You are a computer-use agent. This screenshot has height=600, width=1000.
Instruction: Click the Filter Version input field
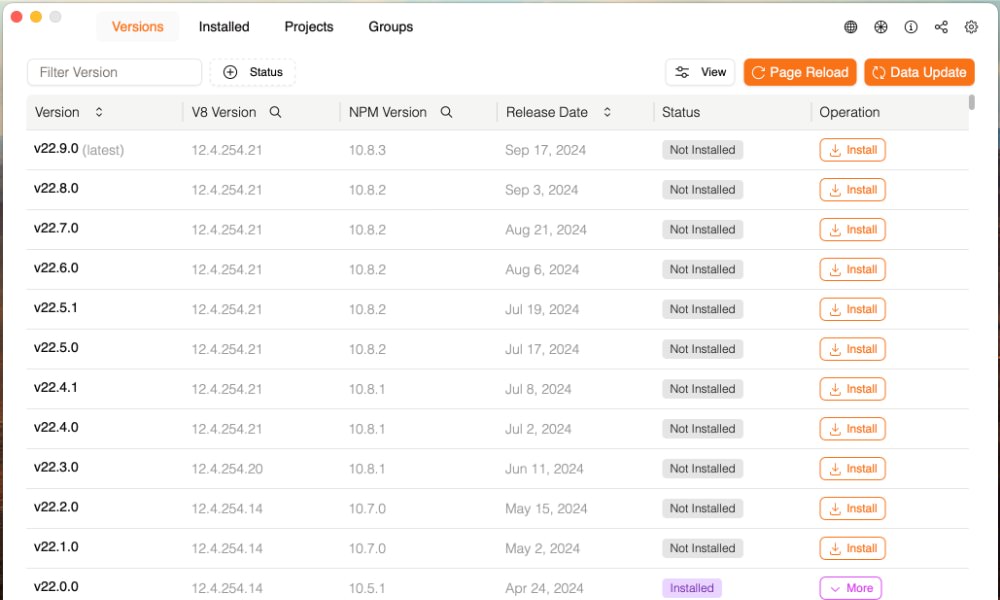[x=113, y=72]
